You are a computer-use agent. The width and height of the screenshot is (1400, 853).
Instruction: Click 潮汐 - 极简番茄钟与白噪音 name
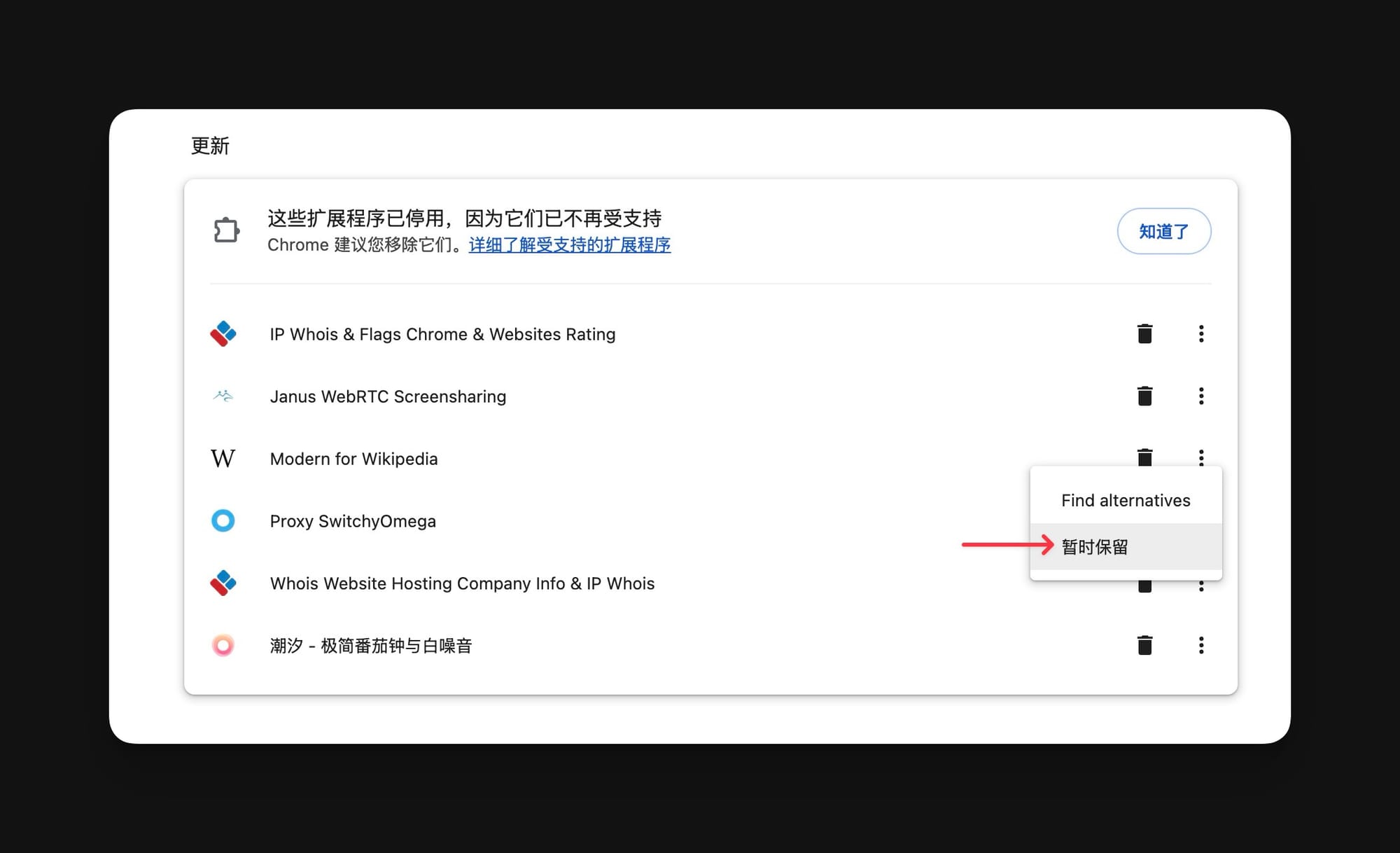pos(371,646)
